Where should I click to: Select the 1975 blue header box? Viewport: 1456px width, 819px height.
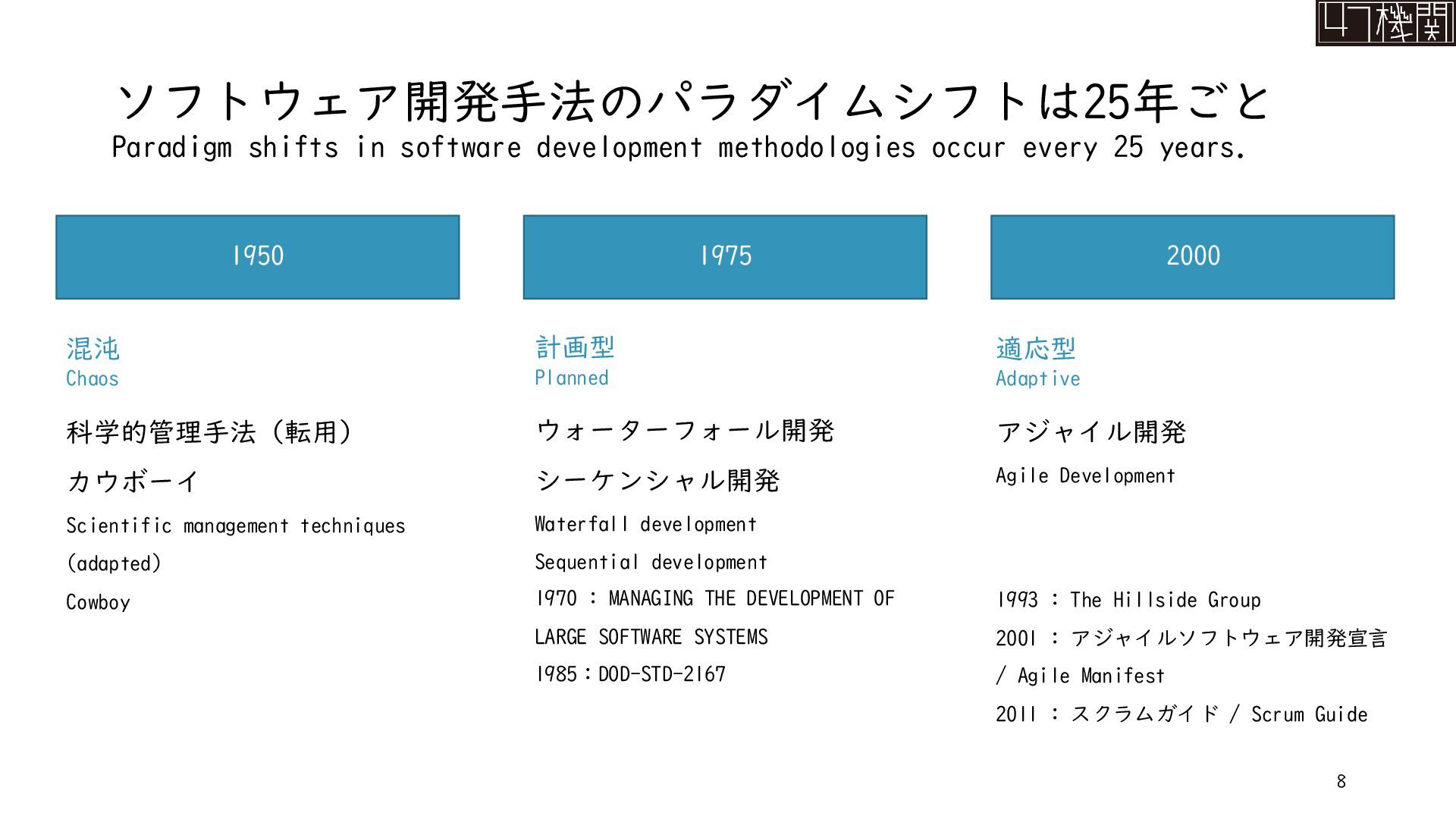coord(725,257)
